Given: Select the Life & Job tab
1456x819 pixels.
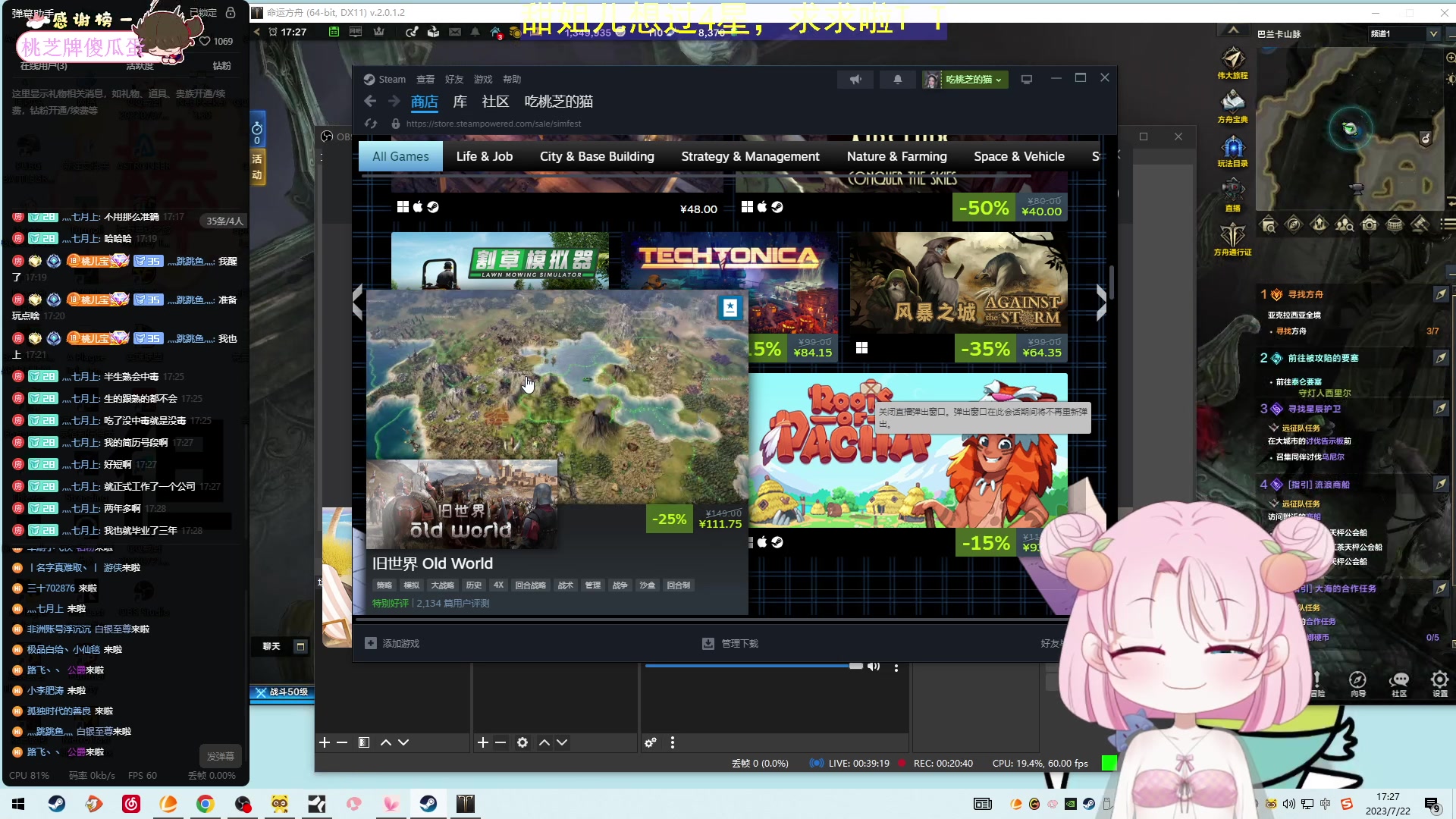Looking at the screenshot, I should coord(485,156).
